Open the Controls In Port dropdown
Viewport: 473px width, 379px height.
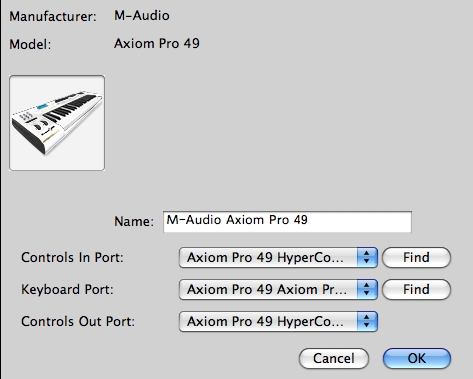pyautogui.click(x=278, y=257)
